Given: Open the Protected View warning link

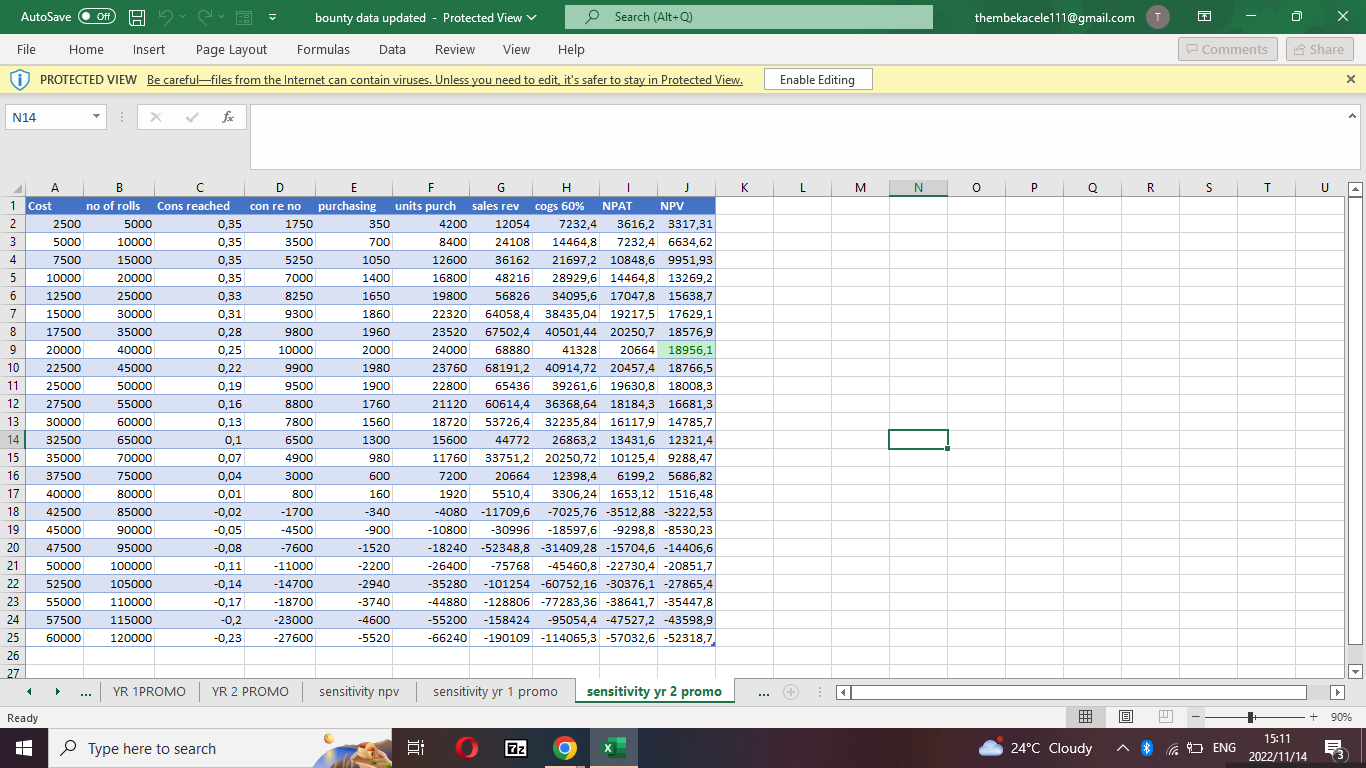Looking at the screenshot, I should point(445,80).
